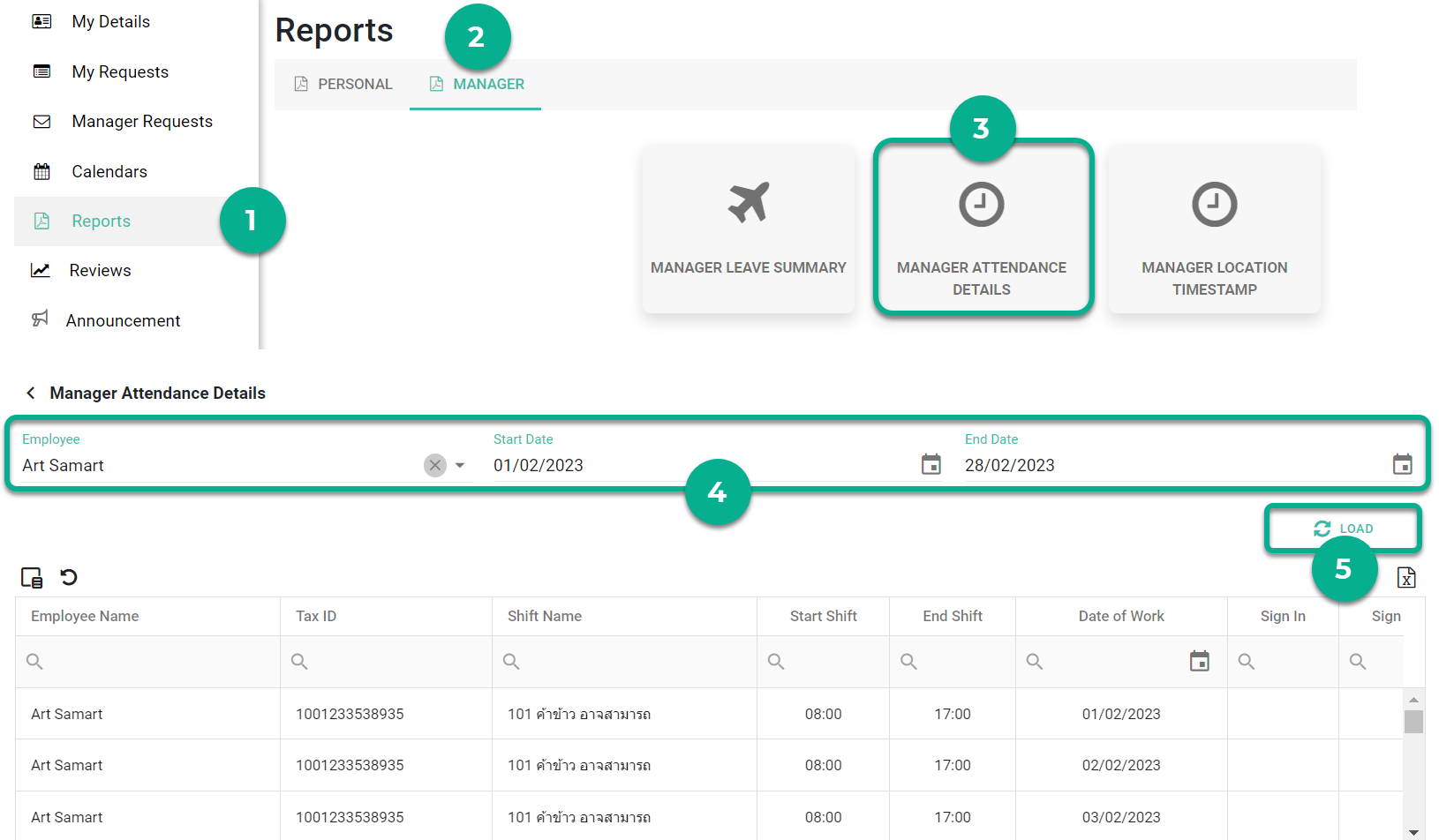This screenshot has width=1439, height=840.
Task: Switch to the PERSONAL tab
Action: coord(343,84)
